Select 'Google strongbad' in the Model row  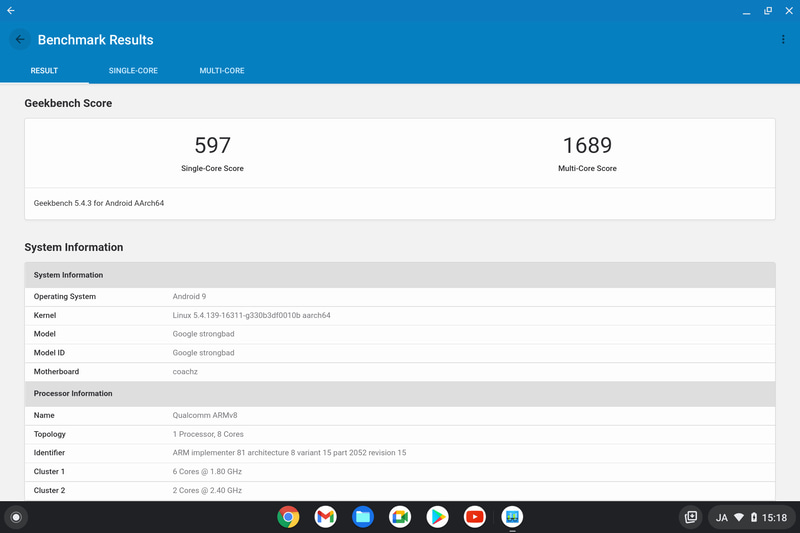(204, 334)
